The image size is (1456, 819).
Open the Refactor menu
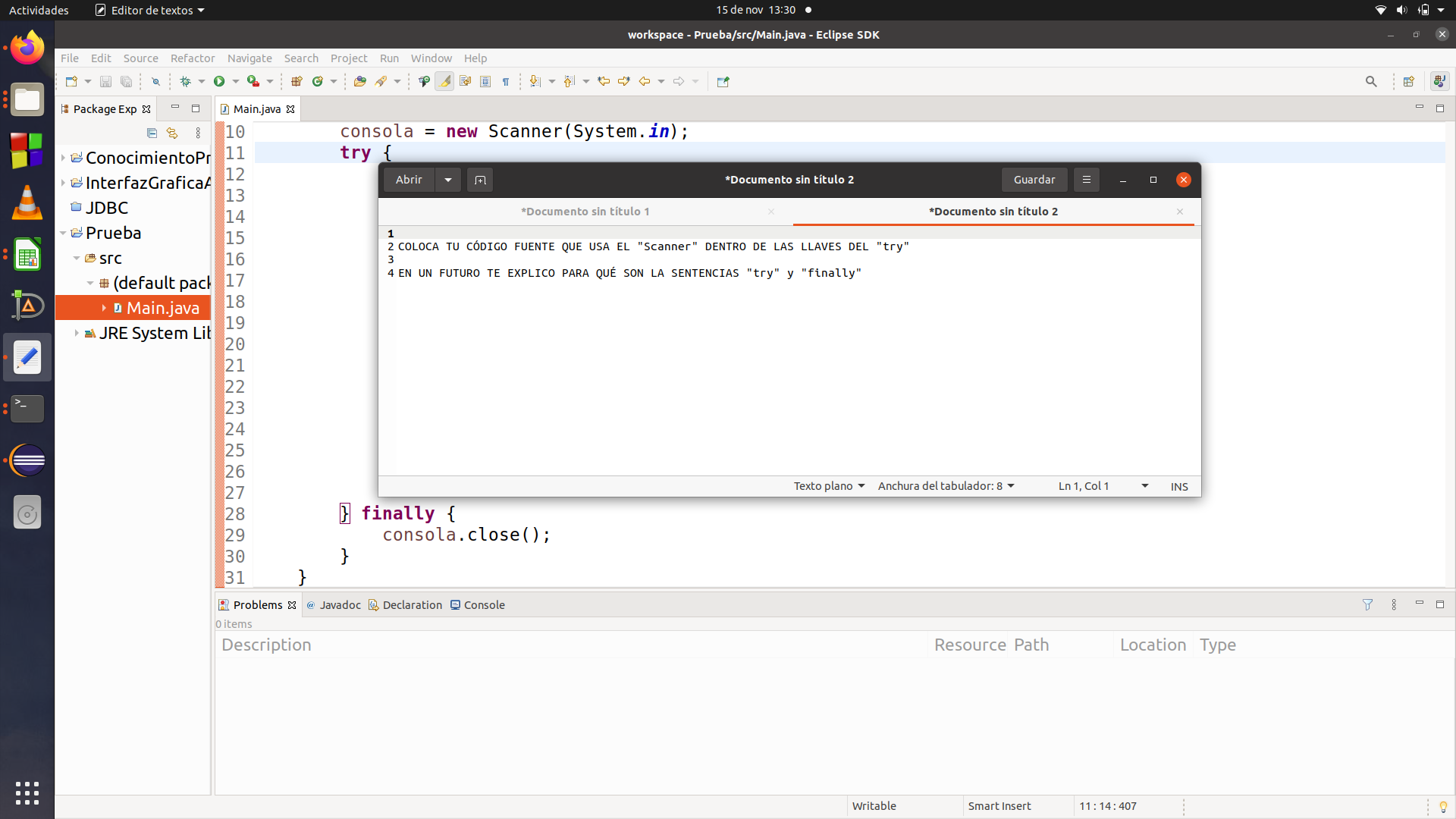193,58
